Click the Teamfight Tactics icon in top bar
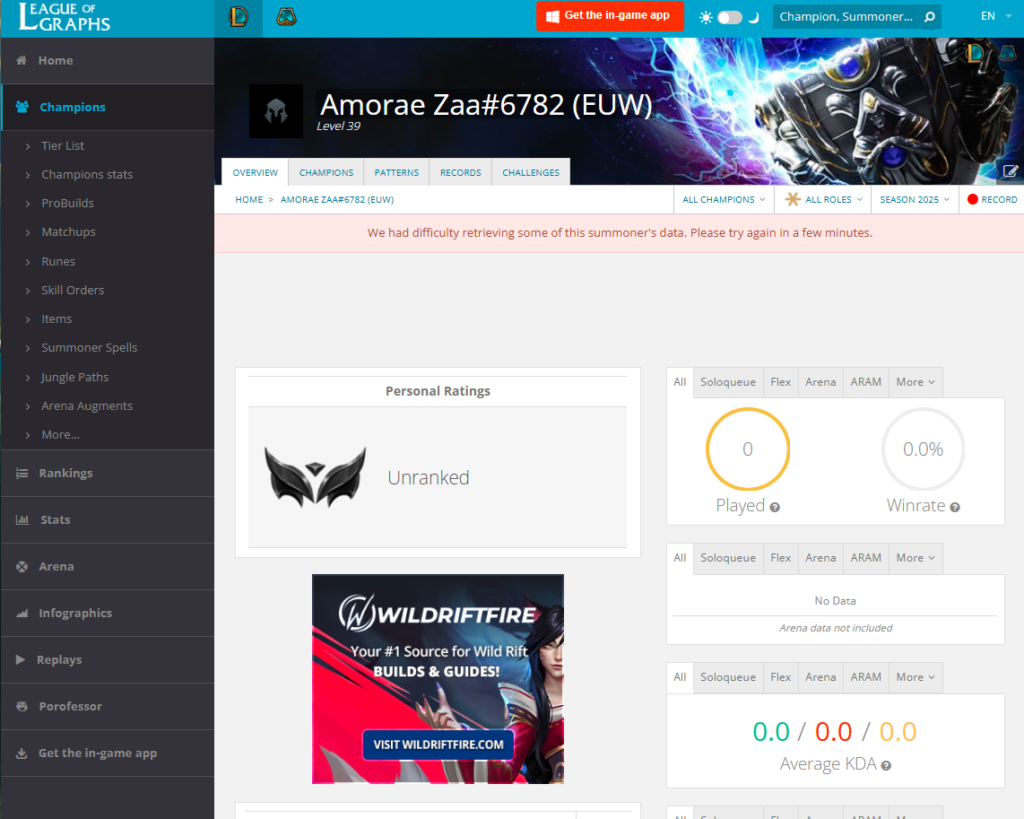The image size is (1024, 819). coord(286,17)
